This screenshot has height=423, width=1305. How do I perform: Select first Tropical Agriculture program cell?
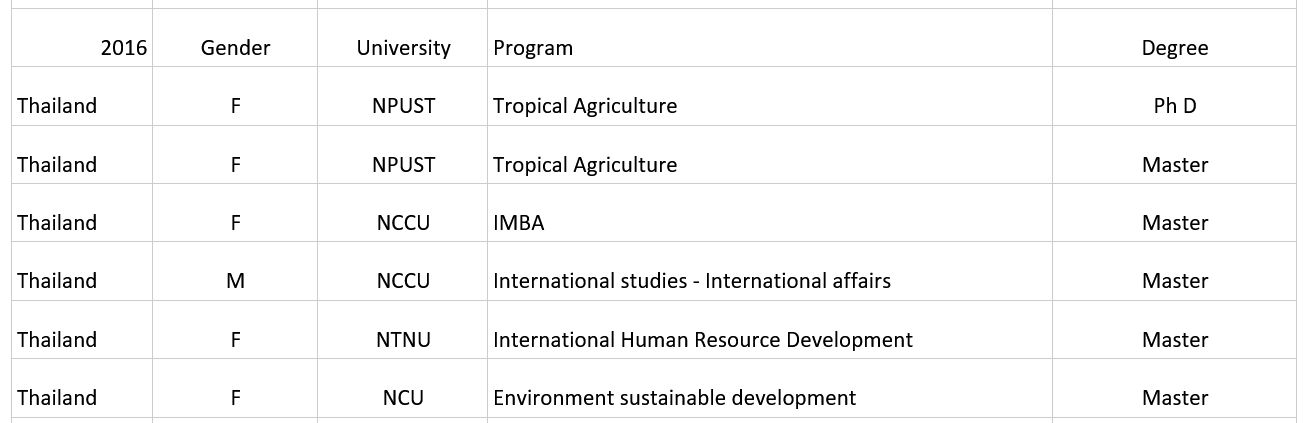point(770,106)
